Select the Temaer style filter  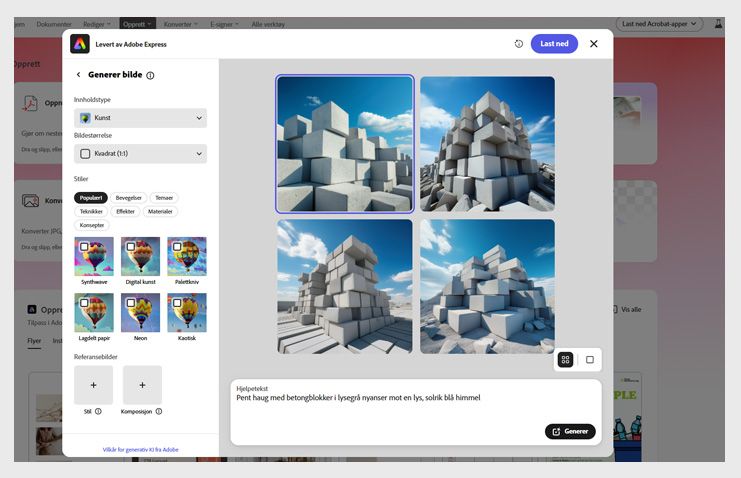point(164,198)
